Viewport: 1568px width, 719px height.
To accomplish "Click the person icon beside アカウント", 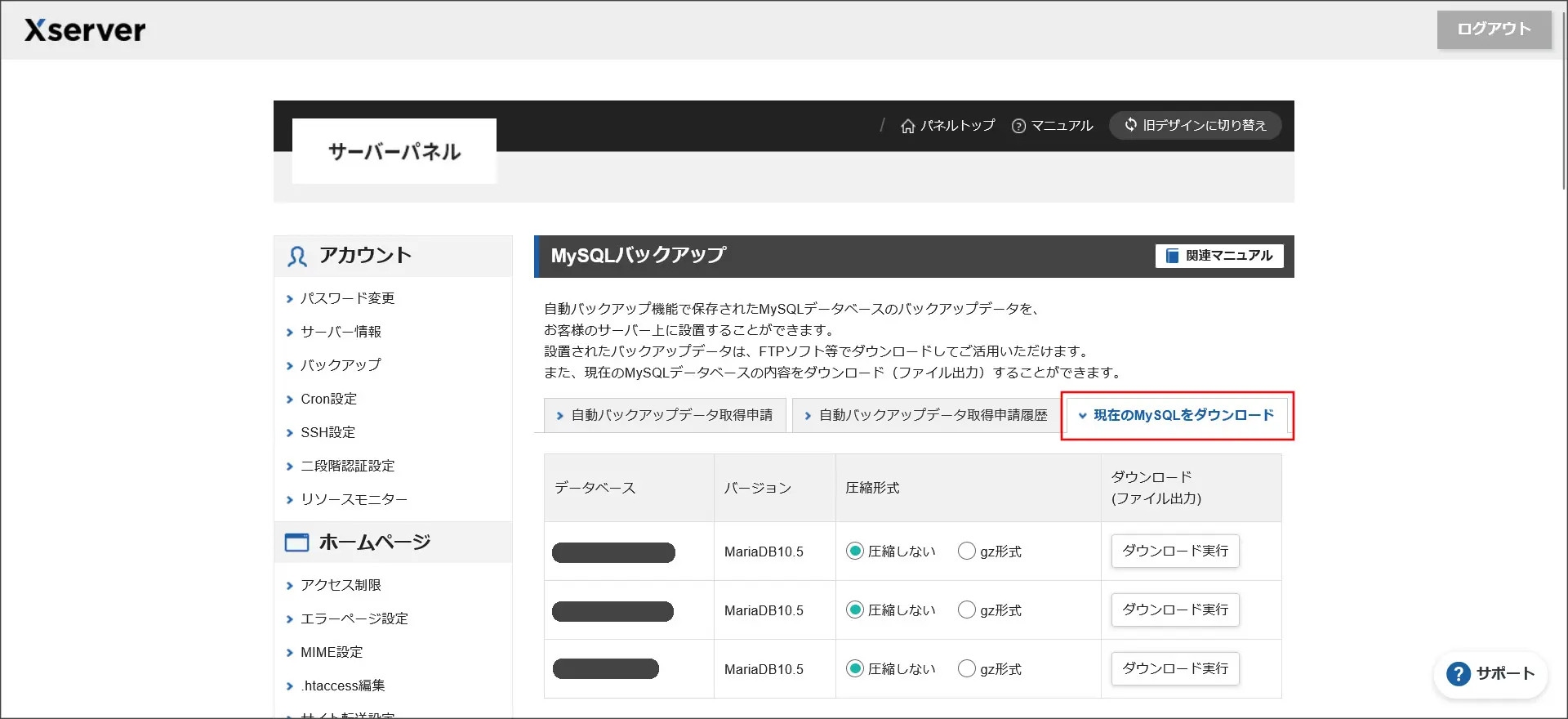I will pos(296,257).
